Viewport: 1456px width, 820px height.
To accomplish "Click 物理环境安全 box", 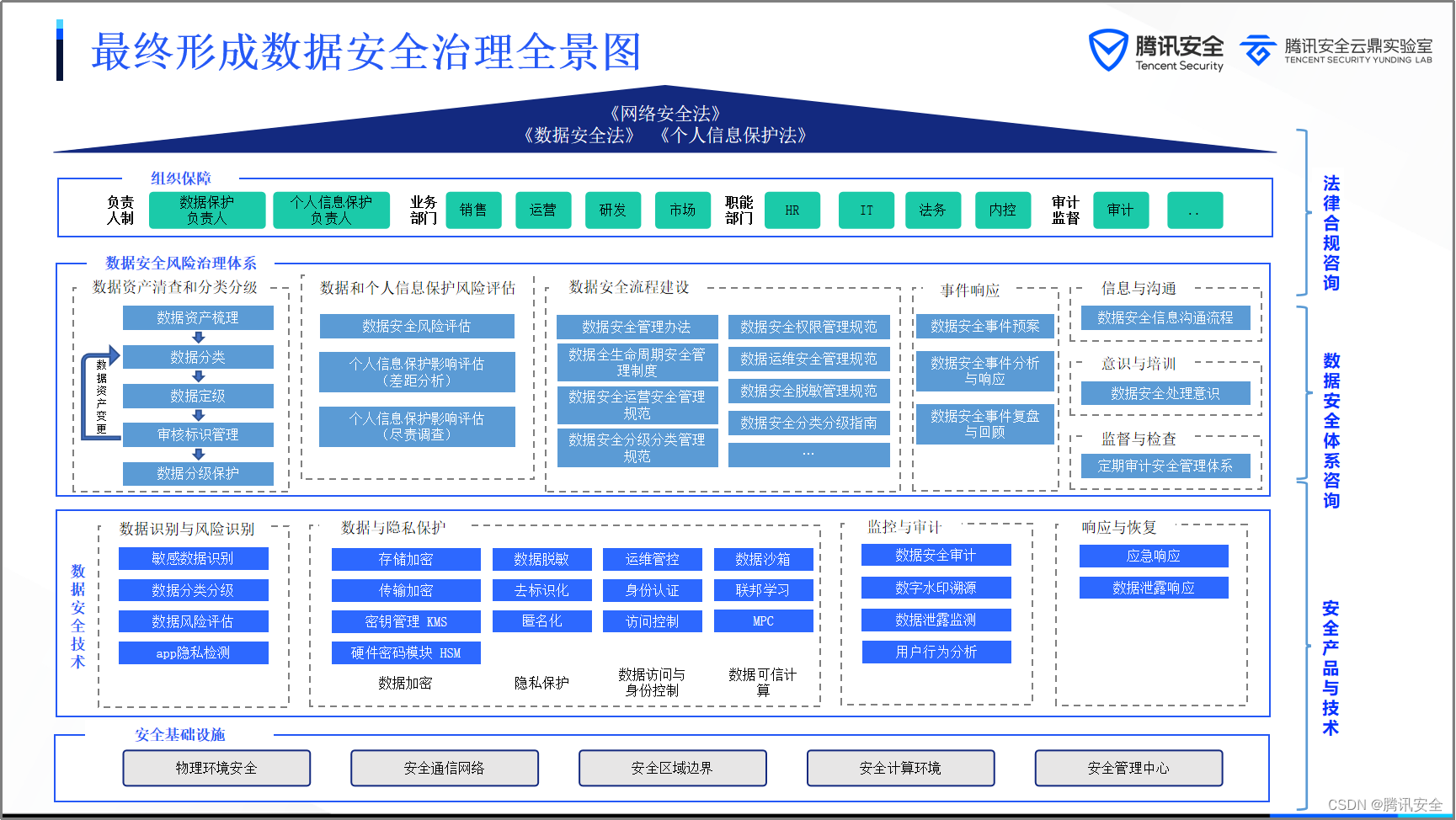I will point(216,768).
